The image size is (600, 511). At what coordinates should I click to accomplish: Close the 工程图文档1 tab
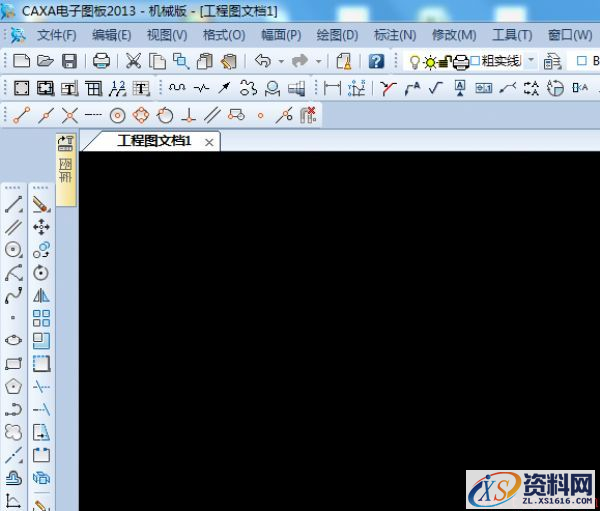(x=209, y=143)
